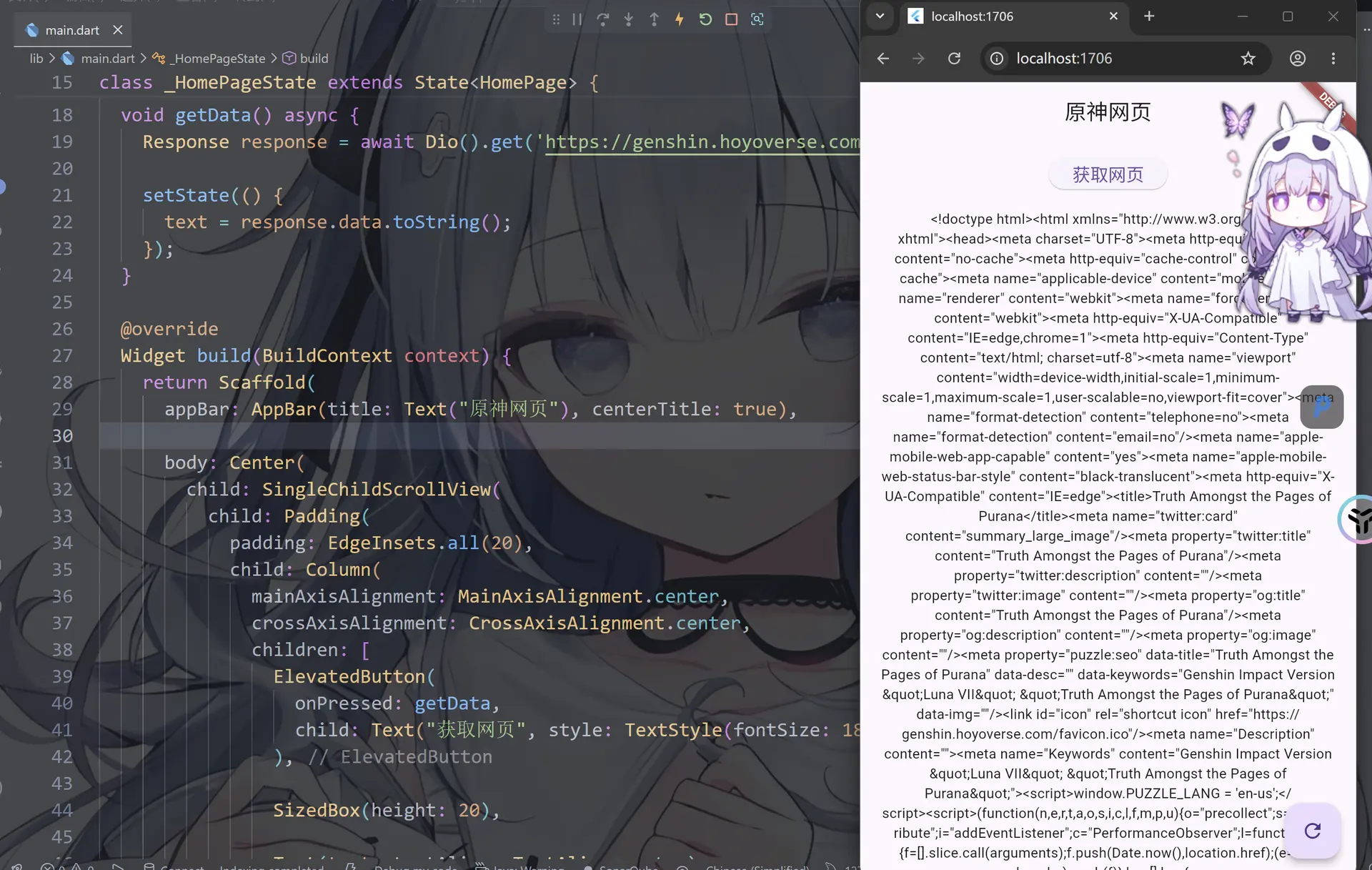1372x870 pixels.
Task: Select the localhost:1706 browser tab
Action: tap(1011, 16)
